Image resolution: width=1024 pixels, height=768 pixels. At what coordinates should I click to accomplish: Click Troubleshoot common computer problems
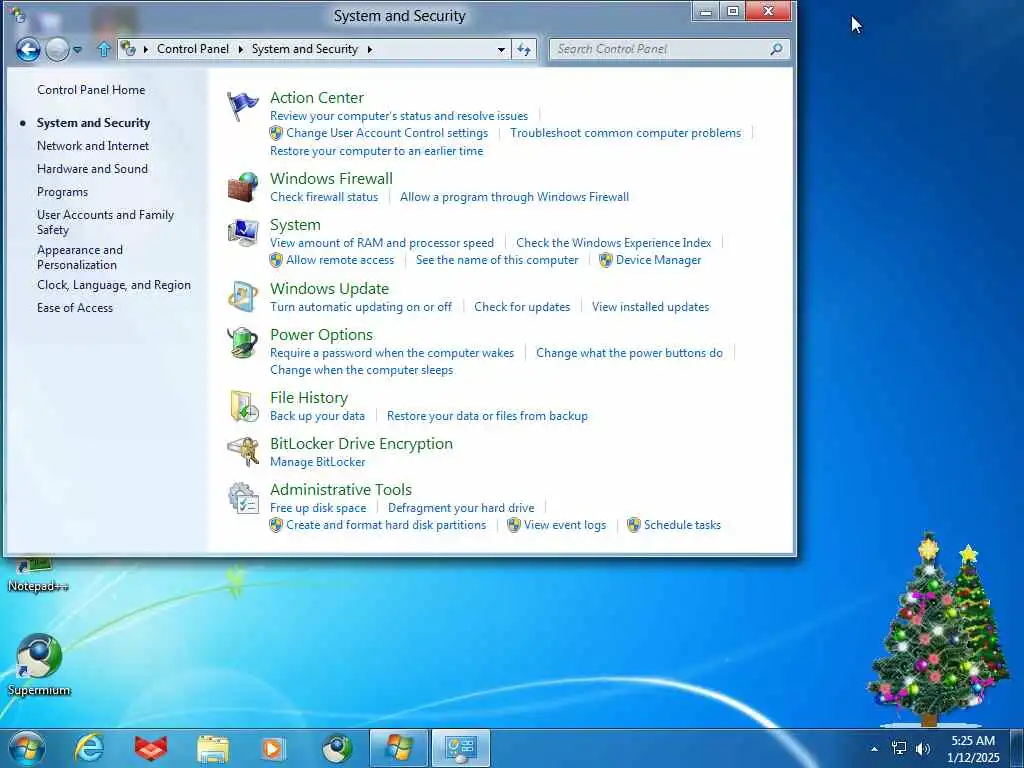tap(626, 133)
